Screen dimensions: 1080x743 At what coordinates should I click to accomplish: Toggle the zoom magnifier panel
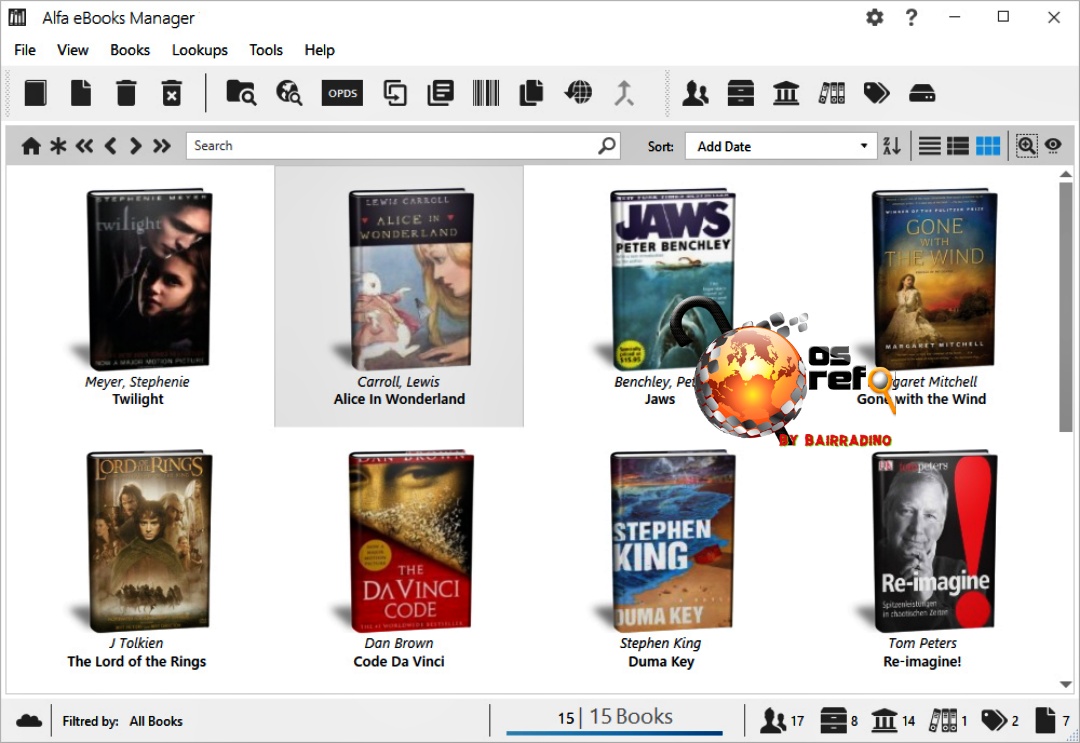tap(1026, 146)
